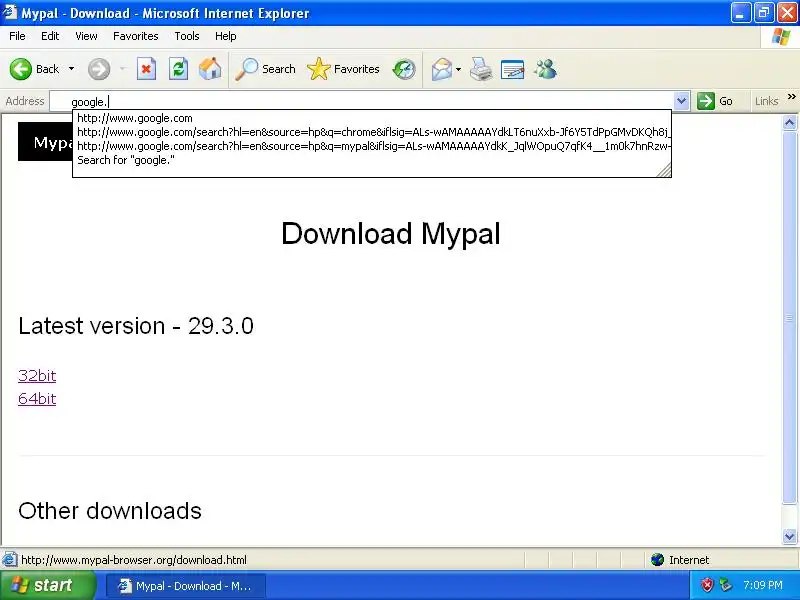Viewport: 800px width, 600px height.
Task: Open the Forward history dropdown arrow
Action: coord(122,69)
